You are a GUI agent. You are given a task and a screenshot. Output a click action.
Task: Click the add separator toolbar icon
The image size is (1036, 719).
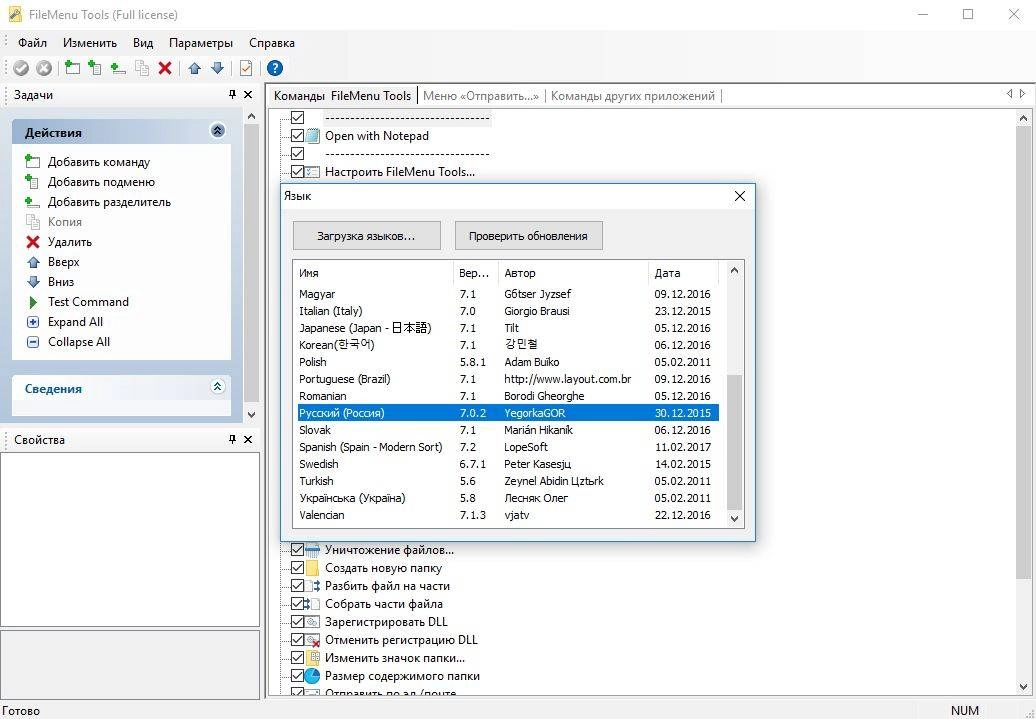click(x=118, y=67)
